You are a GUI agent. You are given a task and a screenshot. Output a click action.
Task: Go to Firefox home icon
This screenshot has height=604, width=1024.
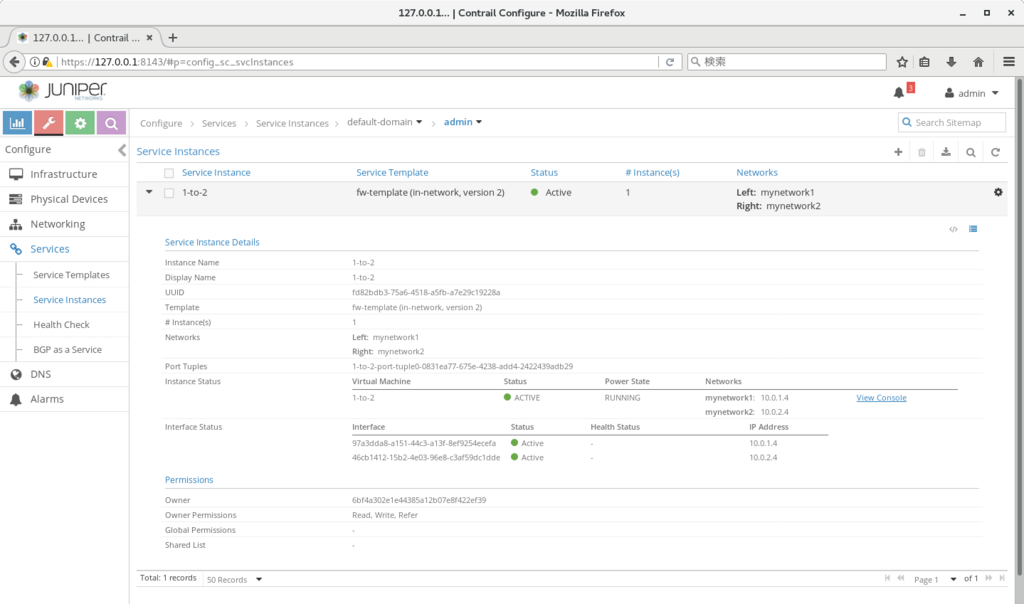coord(978,62)
